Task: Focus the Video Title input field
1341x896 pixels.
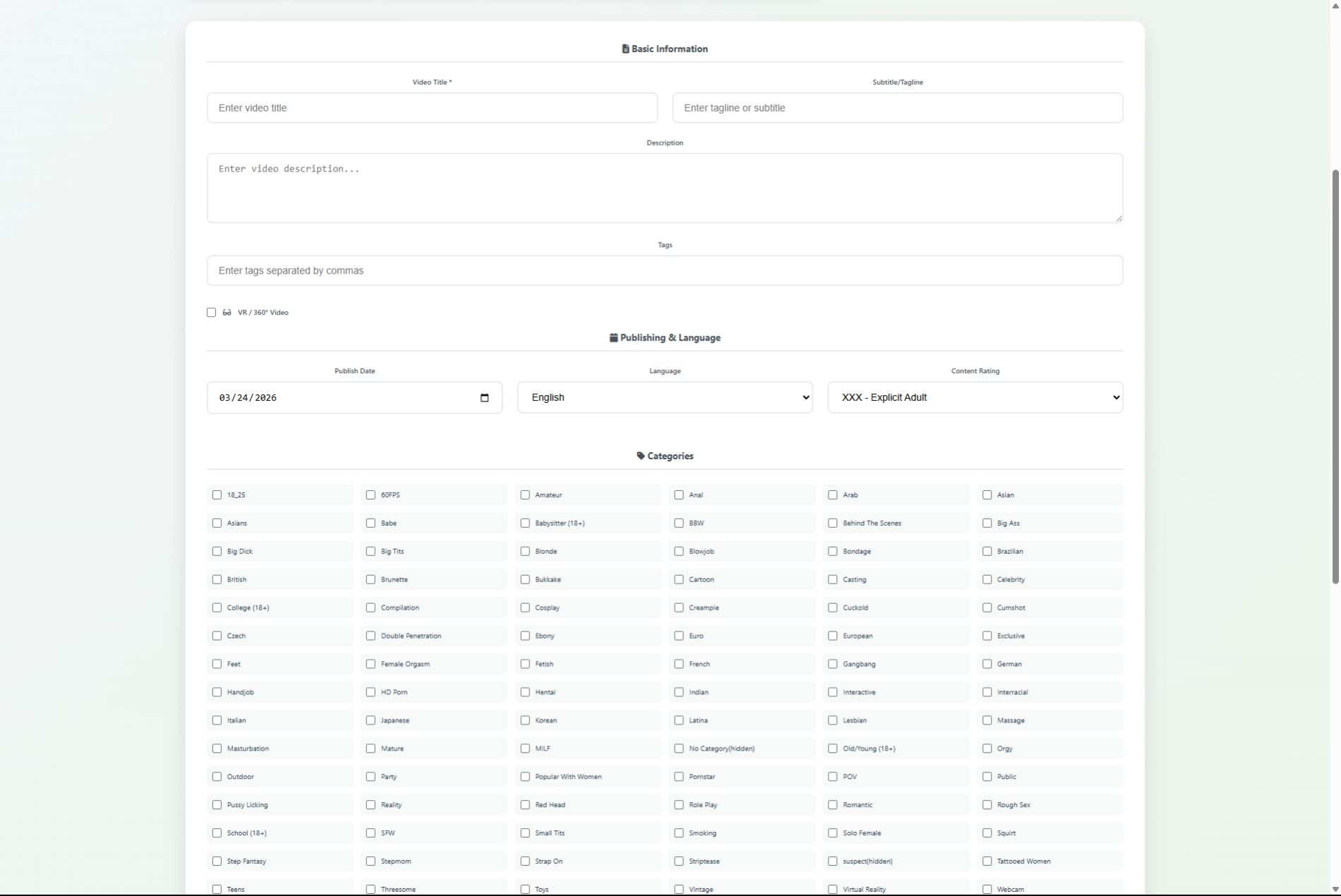Action: click(432, 108)
